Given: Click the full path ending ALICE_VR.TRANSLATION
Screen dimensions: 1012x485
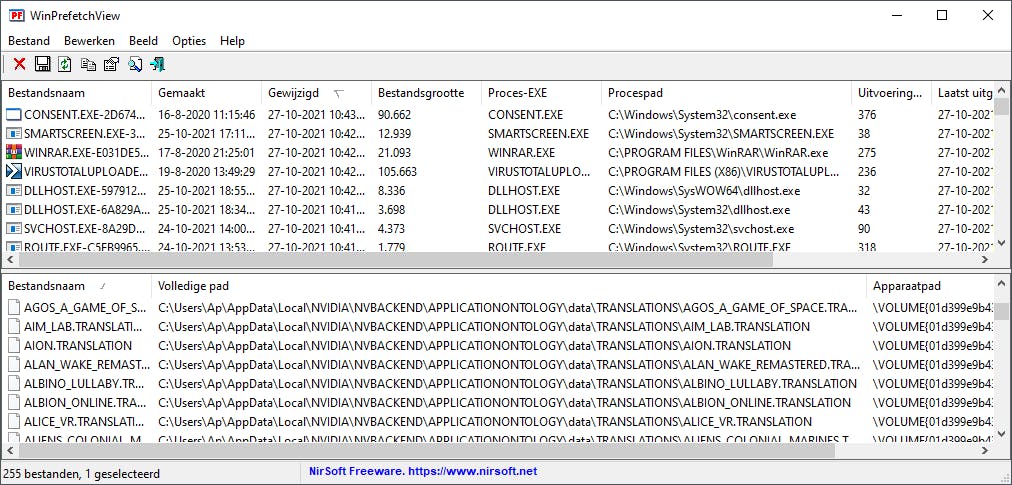Looking at the screenshot, I should pos(485,422).
